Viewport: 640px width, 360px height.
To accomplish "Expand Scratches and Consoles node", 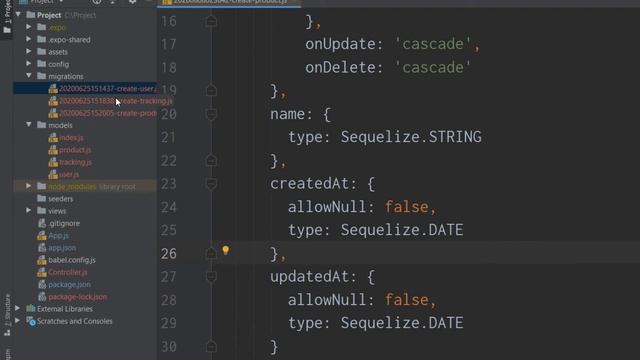I will pyautogui.click(x=18, y=321).
